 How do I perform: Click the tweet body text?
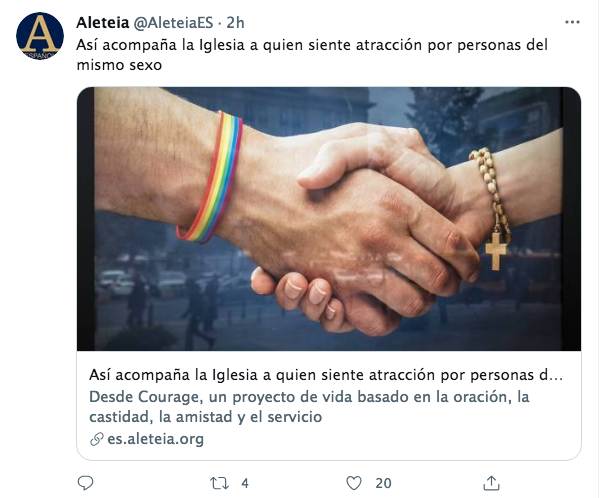(x=312, y=55)
